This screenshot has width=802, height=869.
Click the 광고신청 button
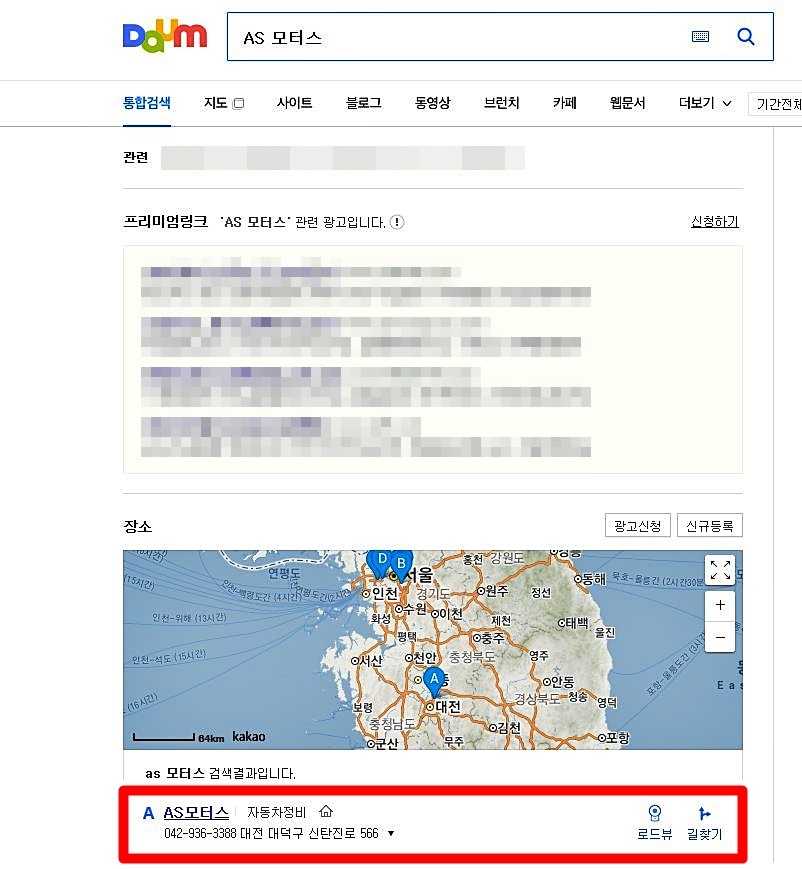click(637, 526)
